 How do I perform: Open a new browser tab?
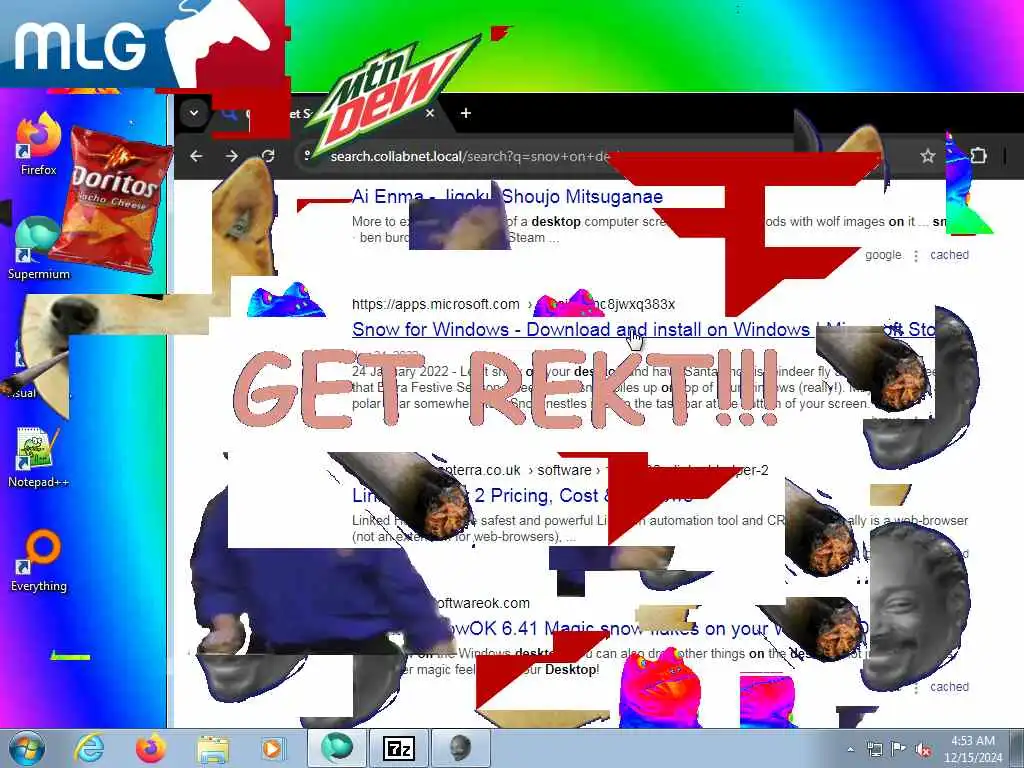pos(466,113)
